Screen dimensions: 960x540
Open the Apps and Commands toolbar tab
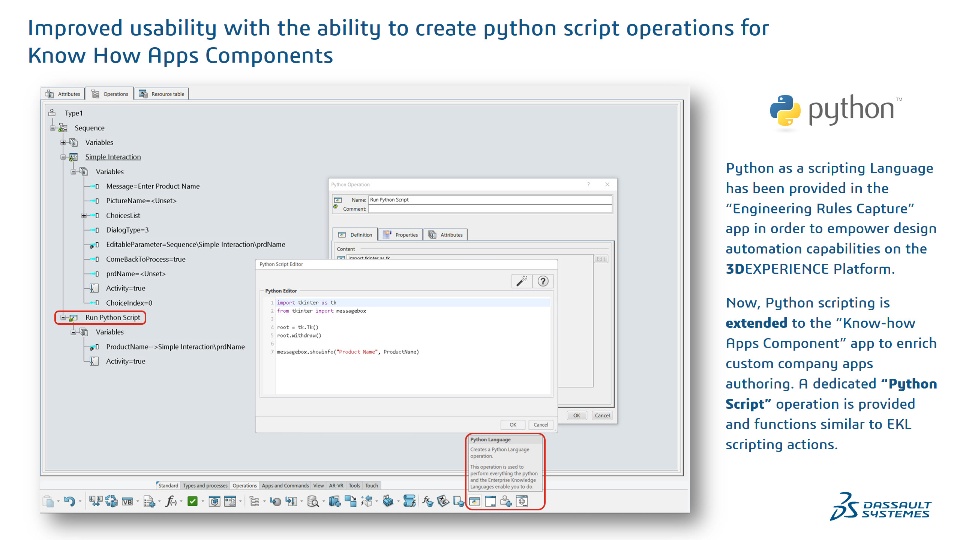[x=285, y=486]
